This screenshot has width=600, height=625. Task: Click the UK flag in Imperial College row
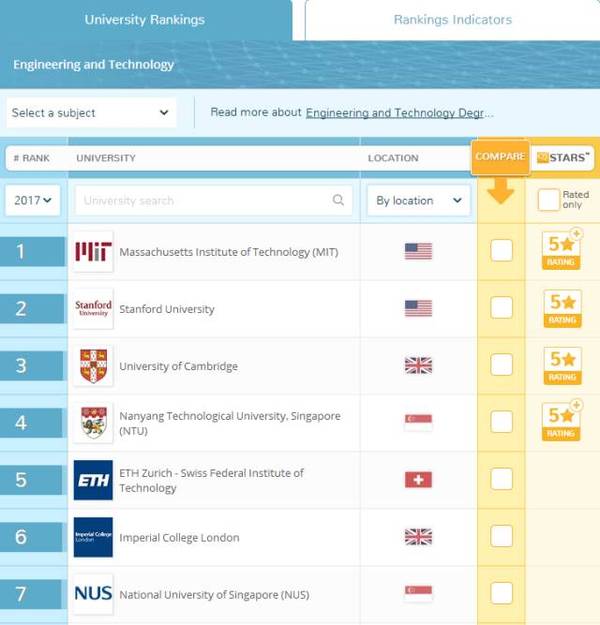point(418,537)
